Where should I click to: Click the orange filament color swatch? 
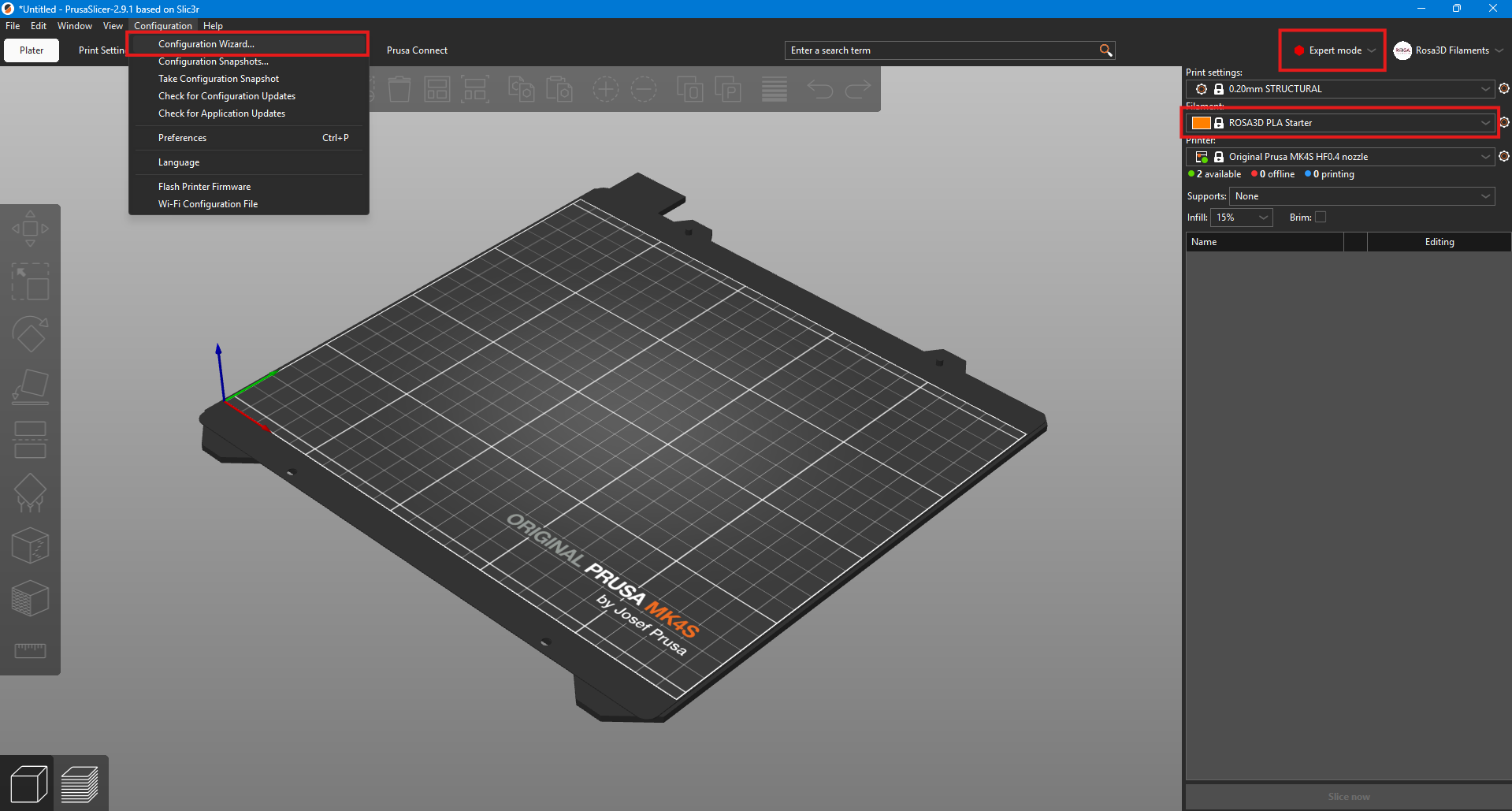pyautogui.click(x=1201, y=123)
